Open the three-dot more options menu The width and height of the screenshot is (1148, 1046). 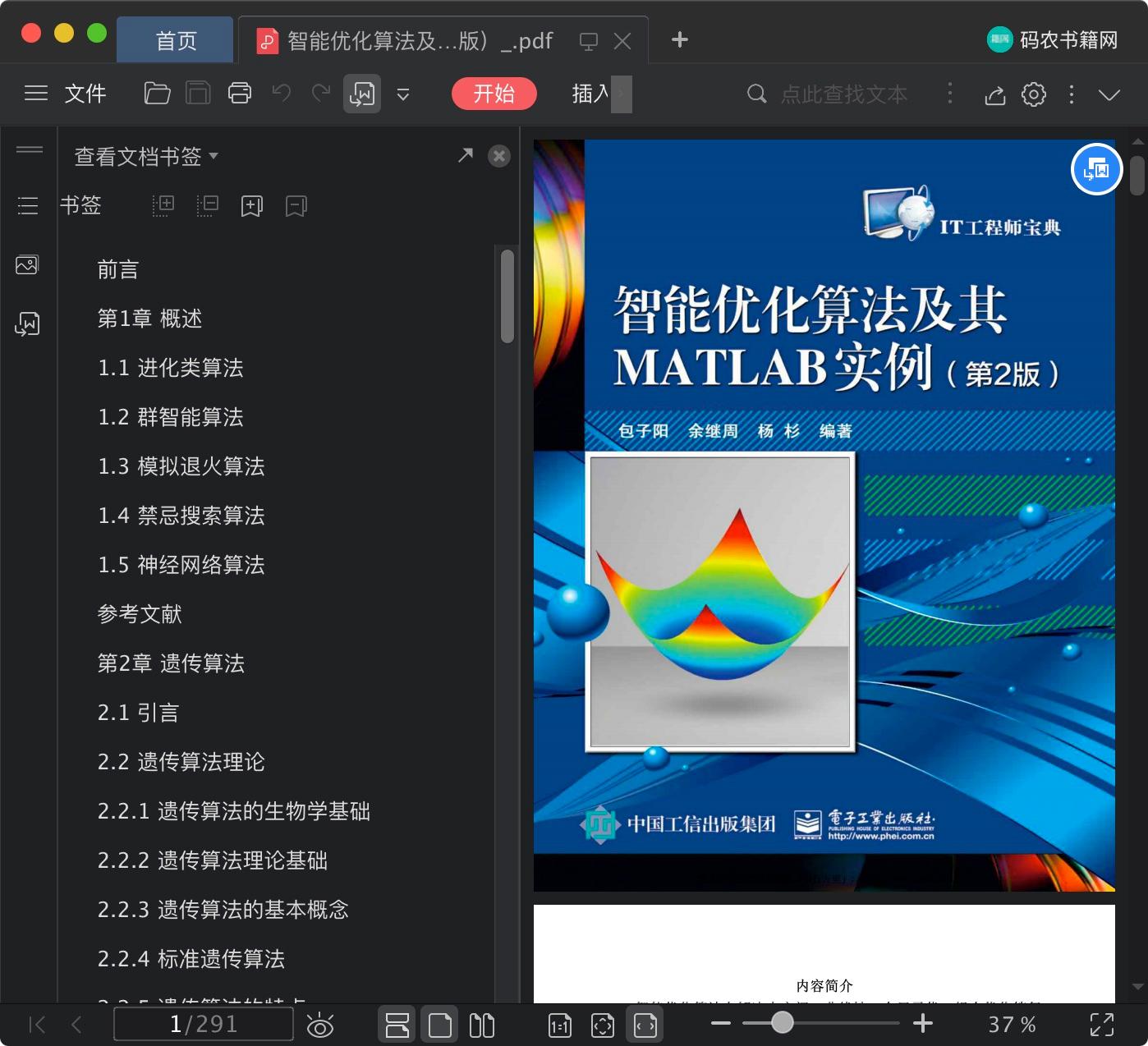click(x=1072, y=94)
